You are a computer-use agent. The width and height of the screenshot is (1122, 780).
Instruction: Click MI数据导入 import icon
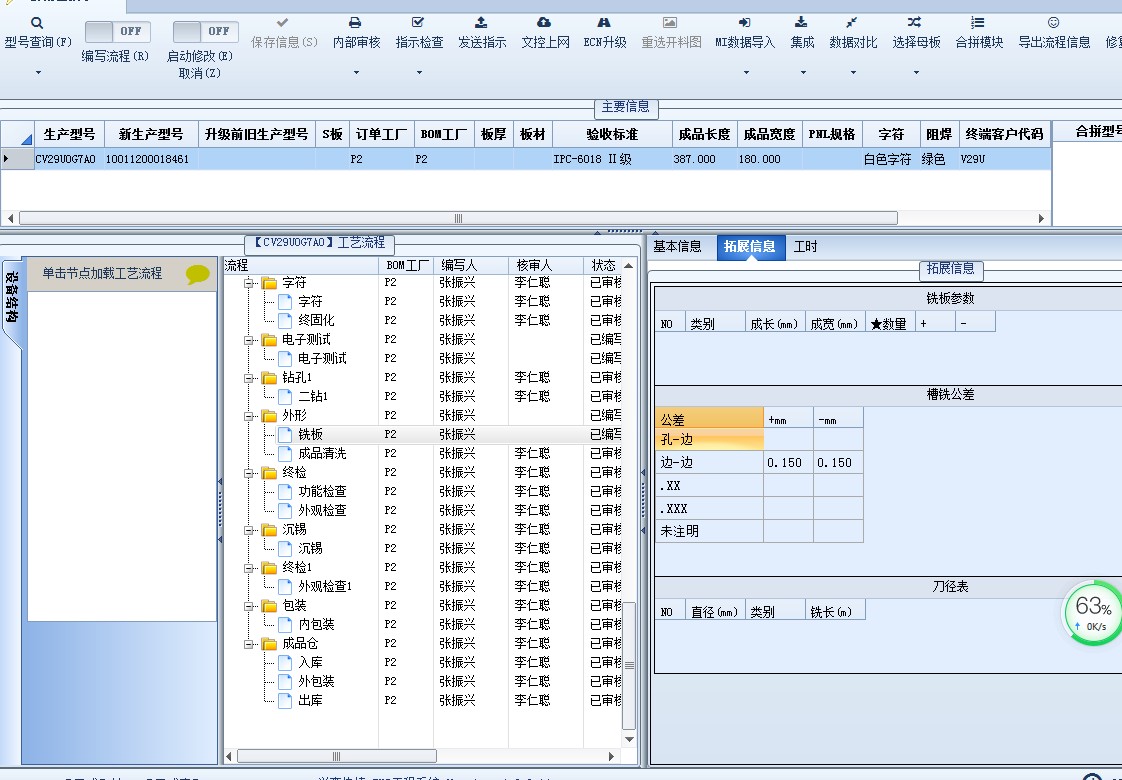click(x=744, y=23)
